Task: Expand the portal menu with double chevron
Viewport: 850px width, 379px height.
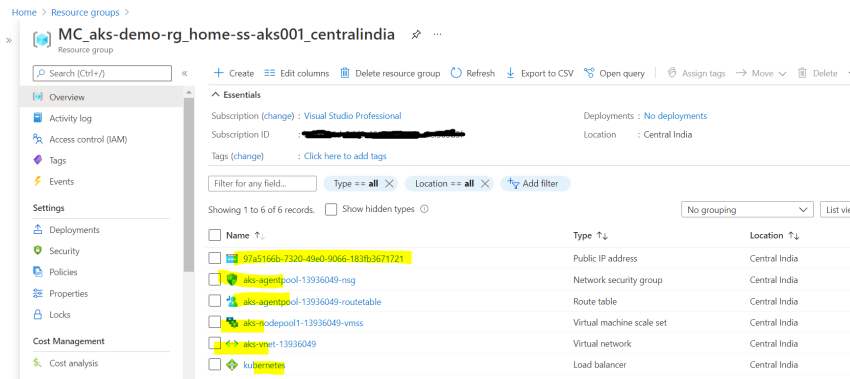Action: tap(9, 40)
